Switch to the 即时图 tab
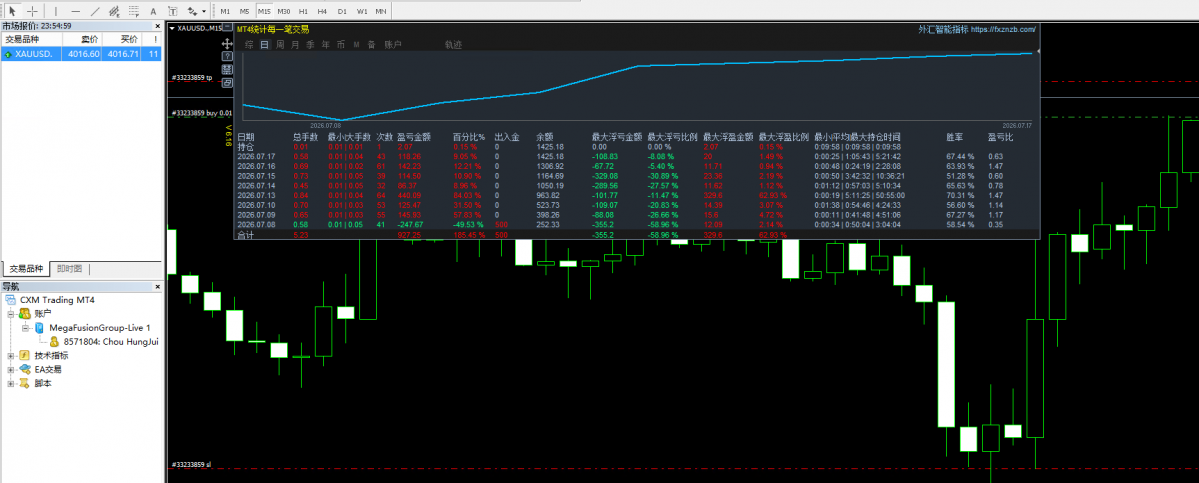 click(x=70, y=268)
